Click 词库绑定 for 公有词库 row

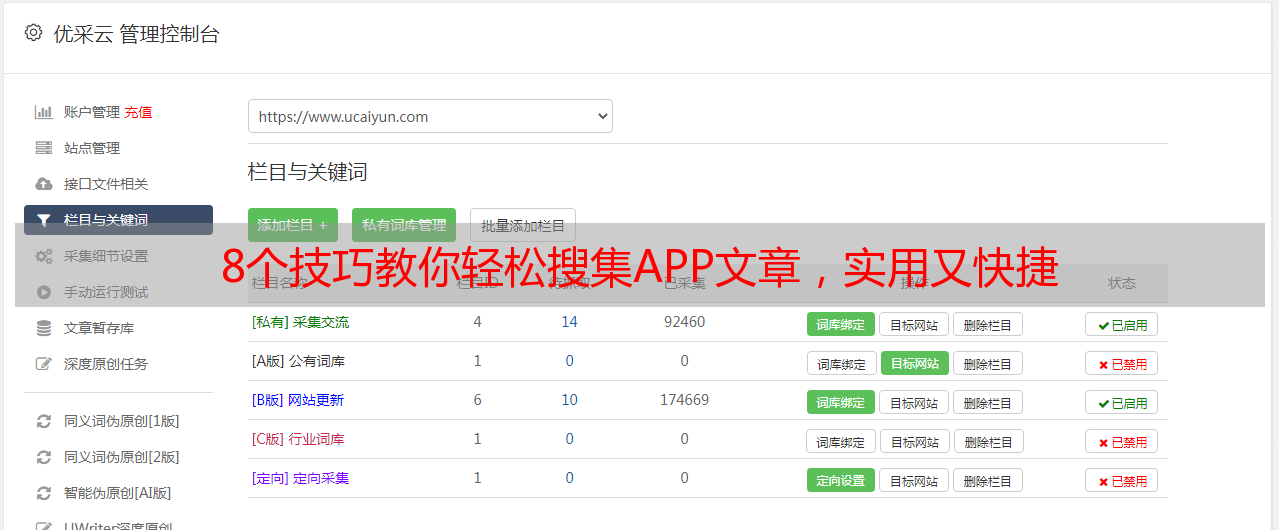pyautogui.click(x=841, y=363)
